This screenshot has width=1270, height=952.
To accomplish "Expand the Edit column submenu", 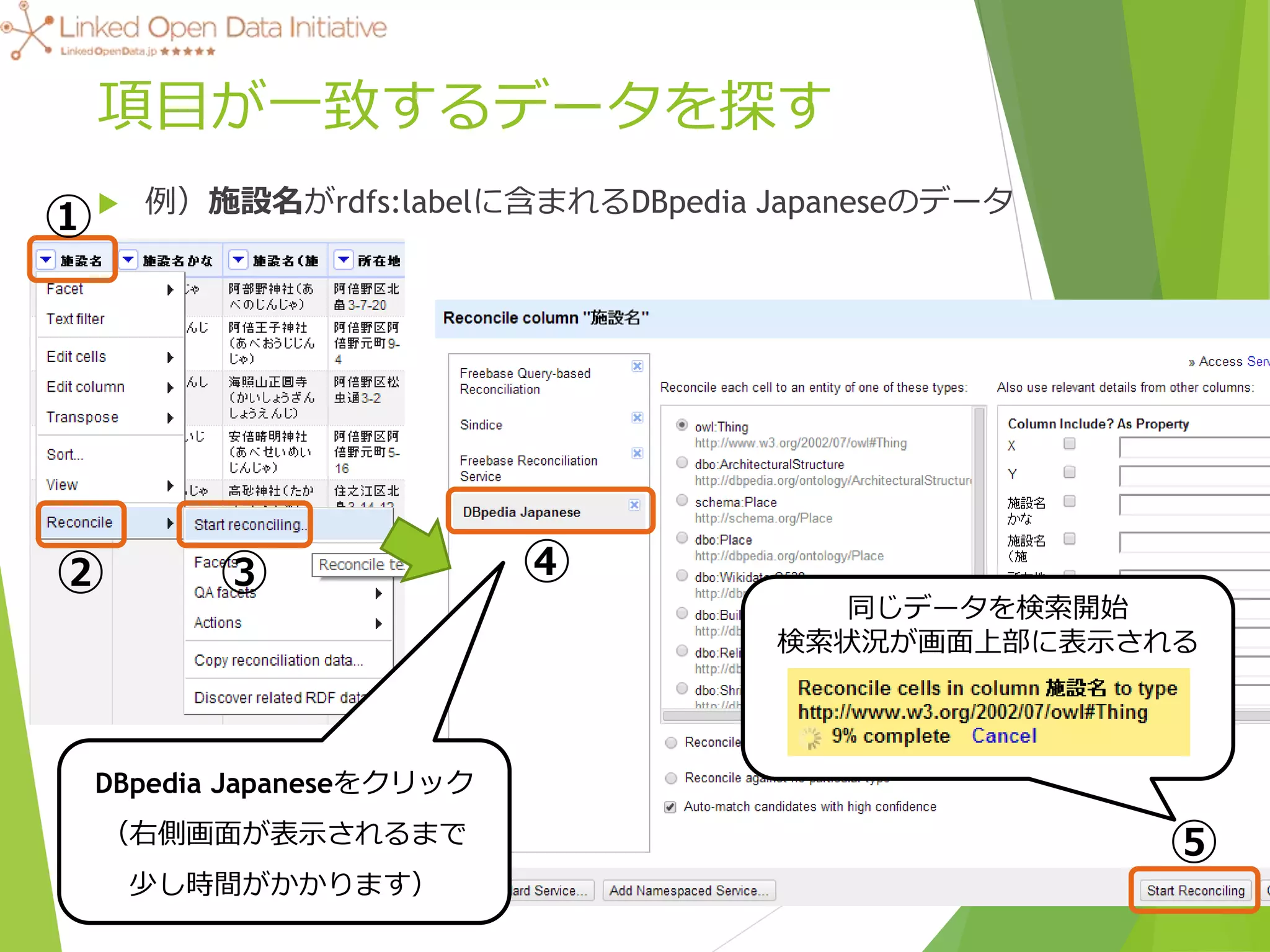I will coord(109,387).
